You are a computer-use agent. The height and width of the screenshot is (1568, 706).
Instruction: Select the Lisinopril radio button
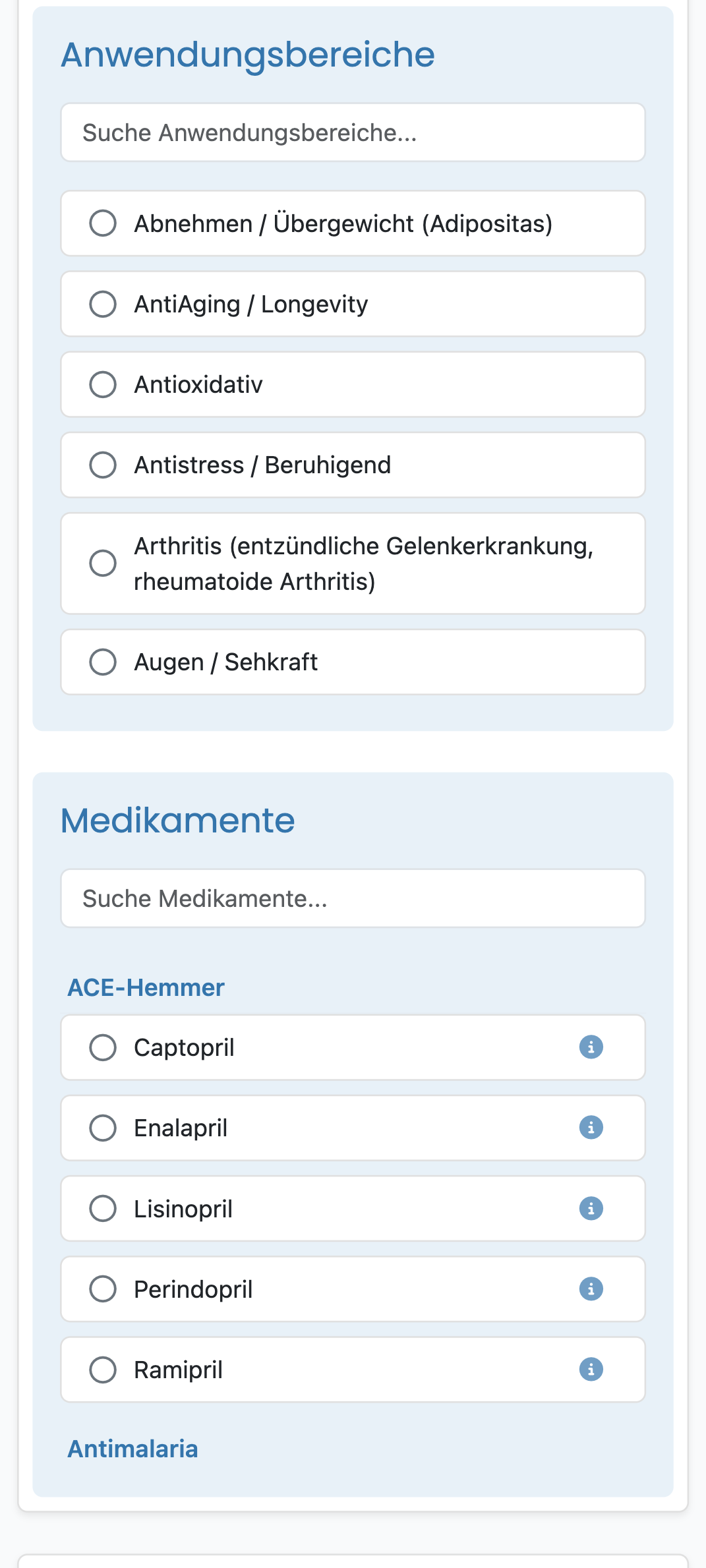(103, 1209)
